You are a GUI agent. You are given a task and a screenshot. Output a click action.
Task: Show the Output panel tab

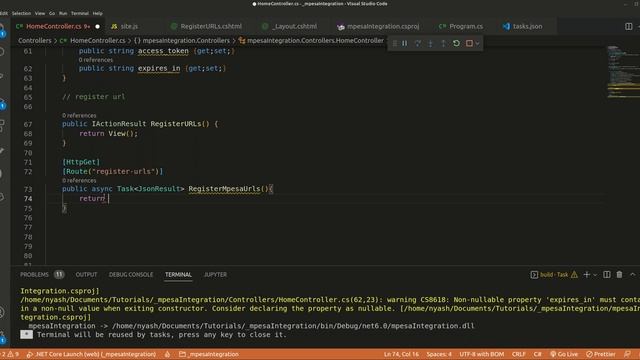point(86,275)
